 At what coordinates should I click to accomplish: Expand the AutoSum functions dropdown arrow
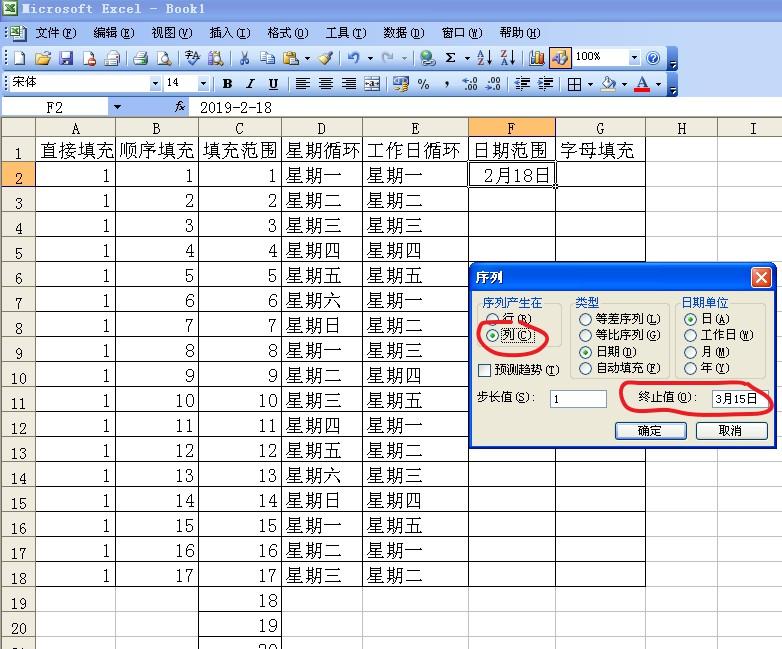point(467,58)
